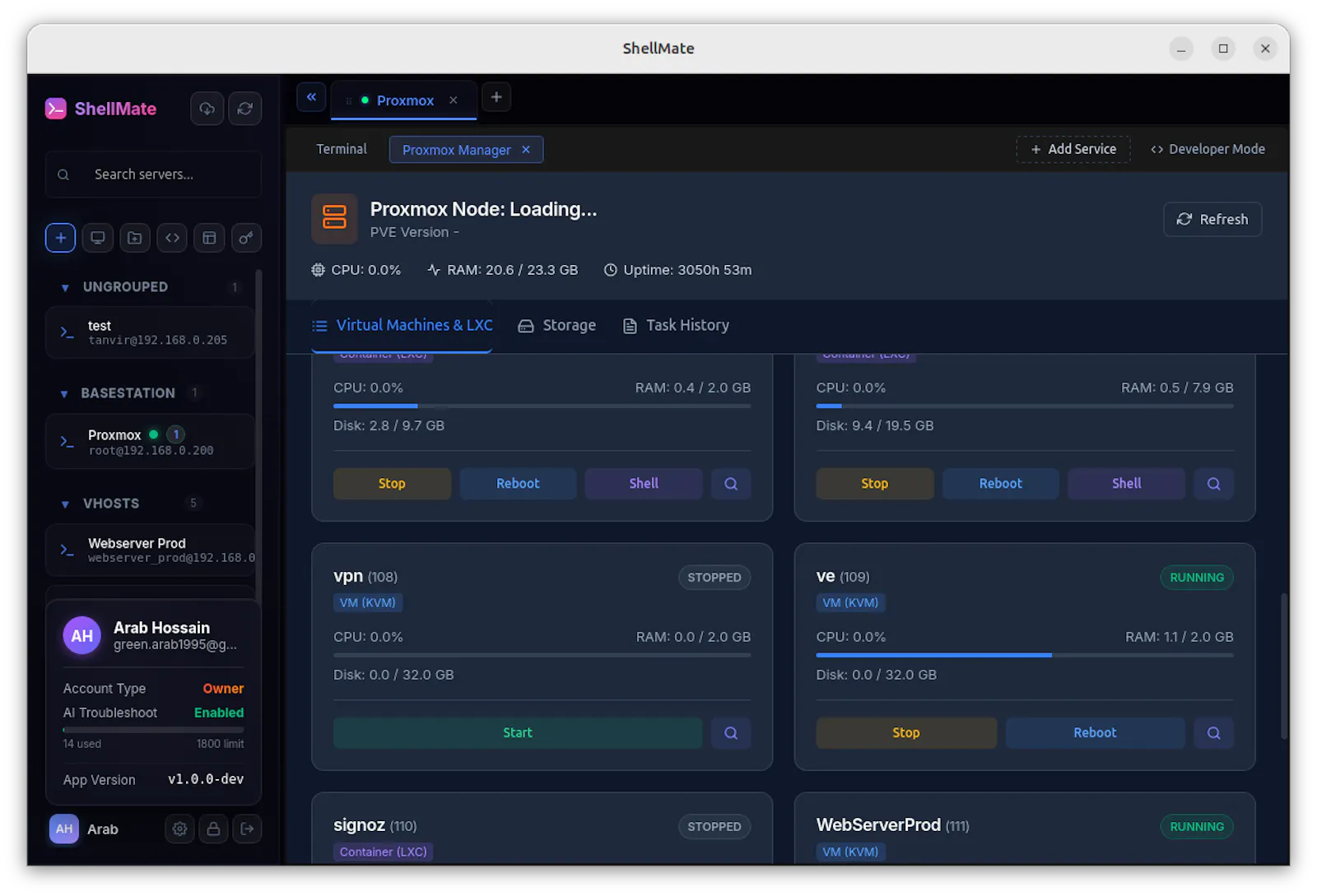1317x896 pixels.
Task: Select the Proxmox server at root@192.168.0.200
Action: [x=150, y=442]
